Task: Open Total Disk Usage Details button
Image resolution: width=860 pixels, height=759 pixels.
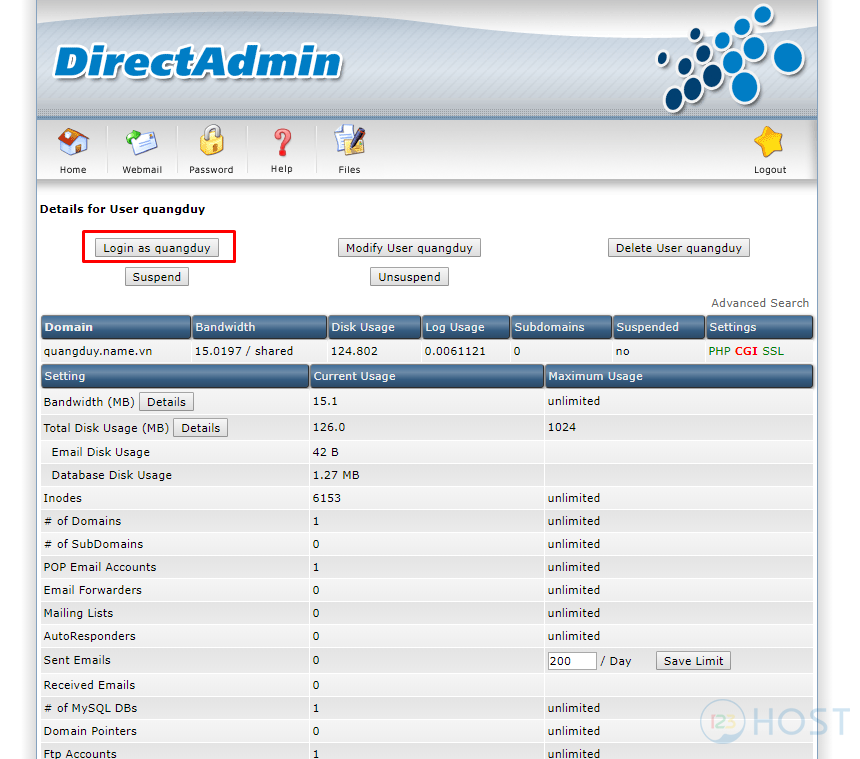Action: pyautogui.click(x=200, y=428)
